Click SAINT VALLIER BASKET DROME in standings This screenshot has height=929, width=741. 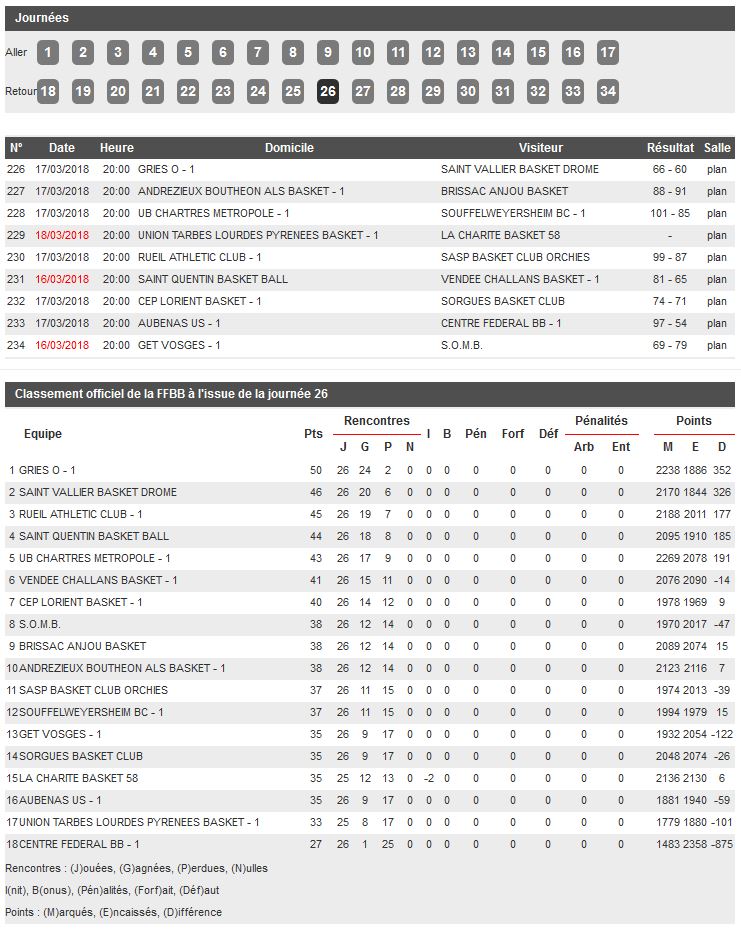(x=97, y=492)
